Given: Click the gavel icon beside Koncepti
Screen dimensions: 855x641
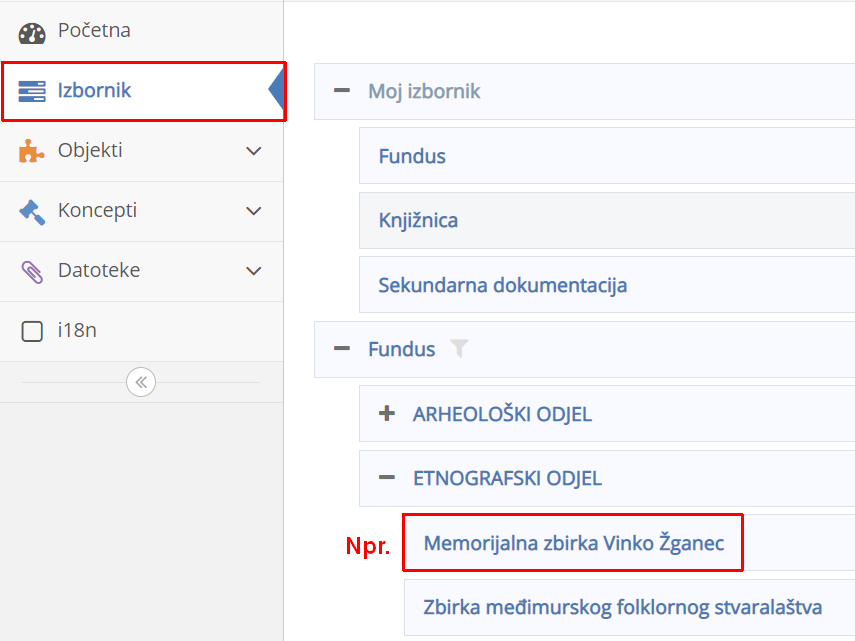Looking at the screenshot, I should 32,210.
